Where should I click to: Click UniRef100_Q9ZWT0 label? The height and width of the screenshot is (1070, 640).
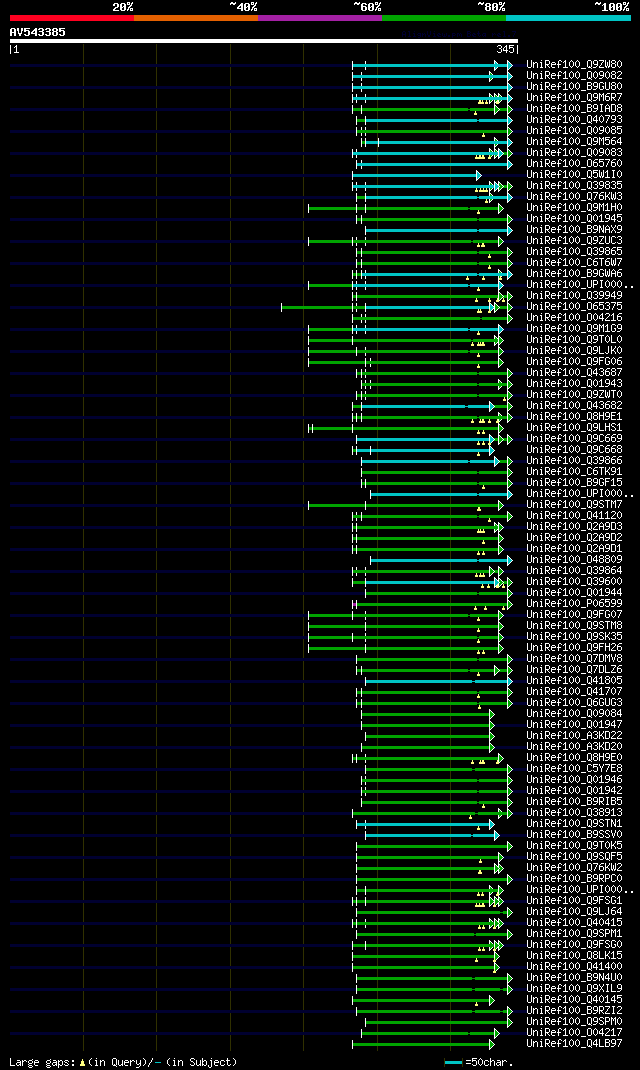[x=574, y=395]
